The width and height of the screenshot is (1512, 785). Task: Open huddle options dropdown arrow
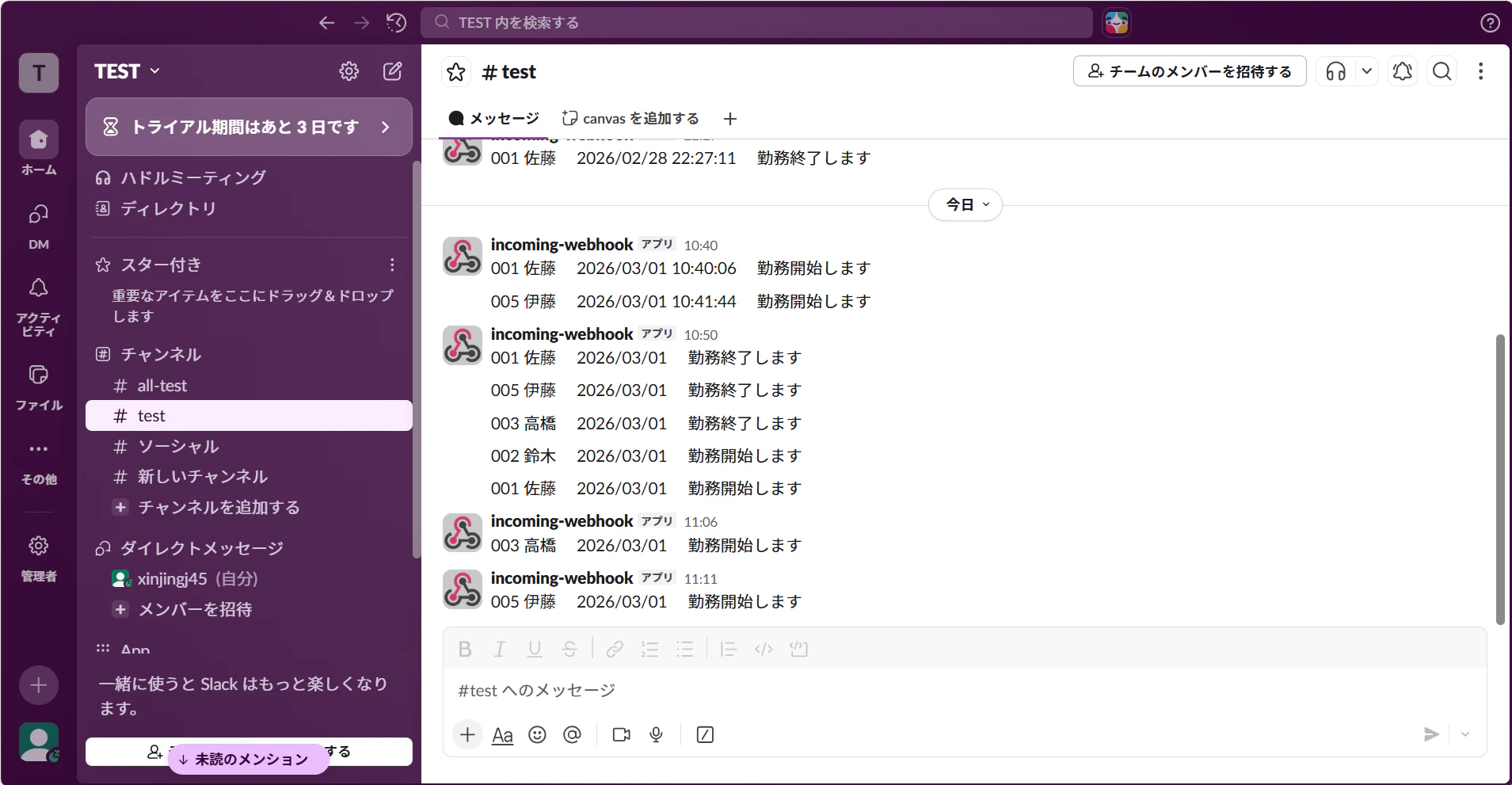point(1366,71)
